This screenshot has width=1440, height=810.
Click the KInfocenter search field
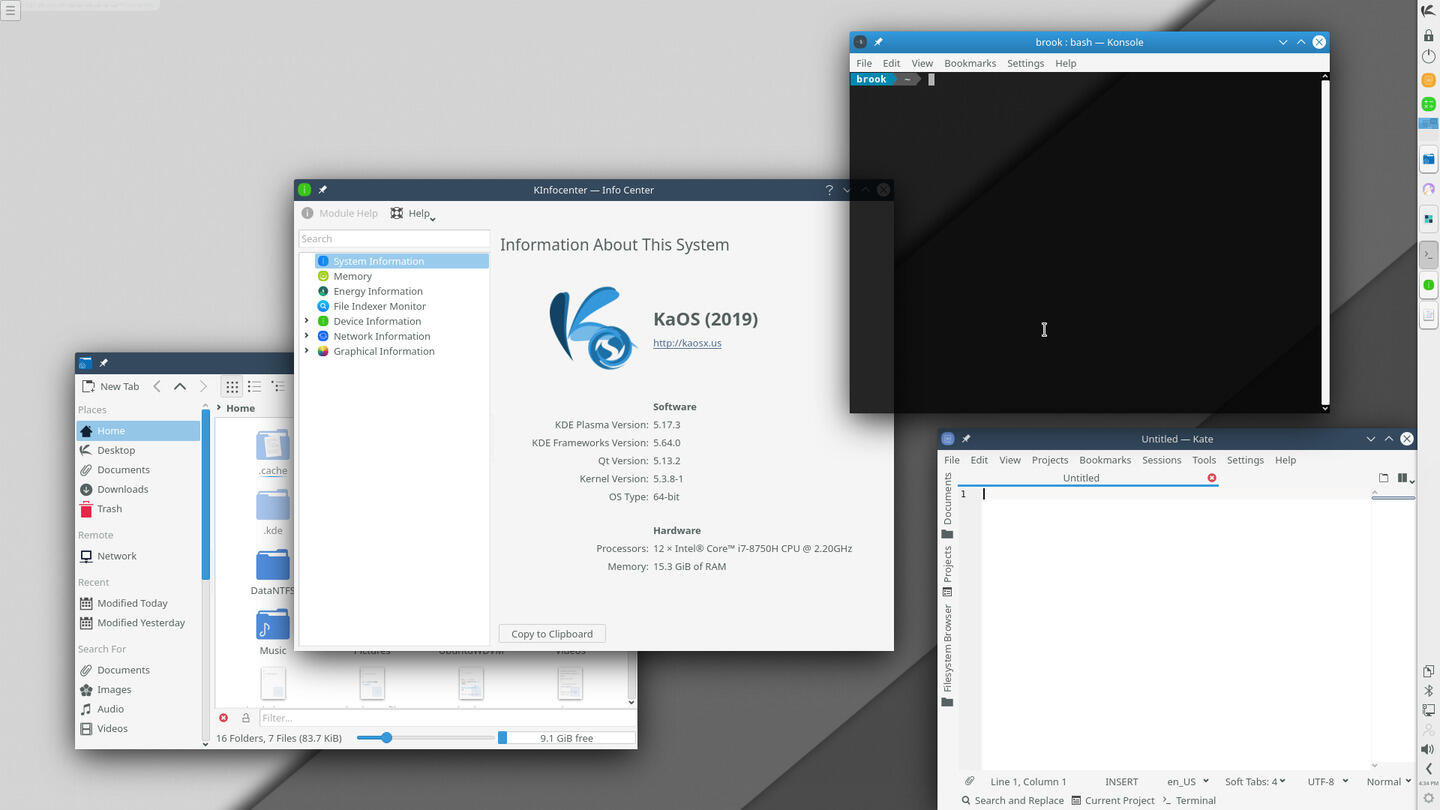(x=394, y=239)
